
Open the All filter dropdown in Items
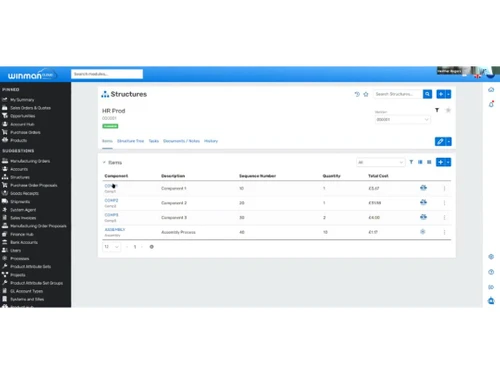click(380, 162)
